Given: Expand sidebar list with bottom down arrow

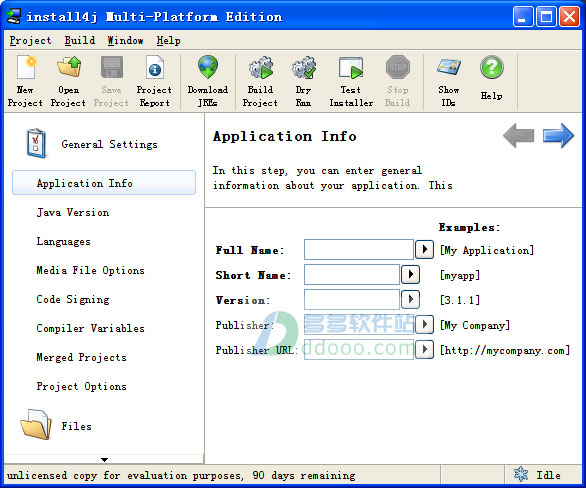Looking at the screenshot, I should 104,460.
